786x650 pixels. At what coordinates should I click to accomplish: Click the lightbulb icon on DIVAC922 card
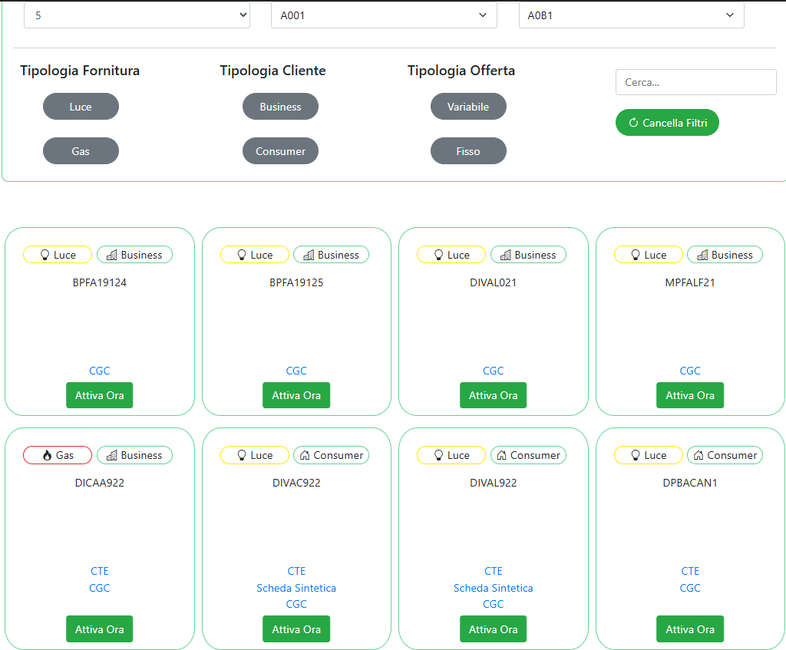click(242, 455)
